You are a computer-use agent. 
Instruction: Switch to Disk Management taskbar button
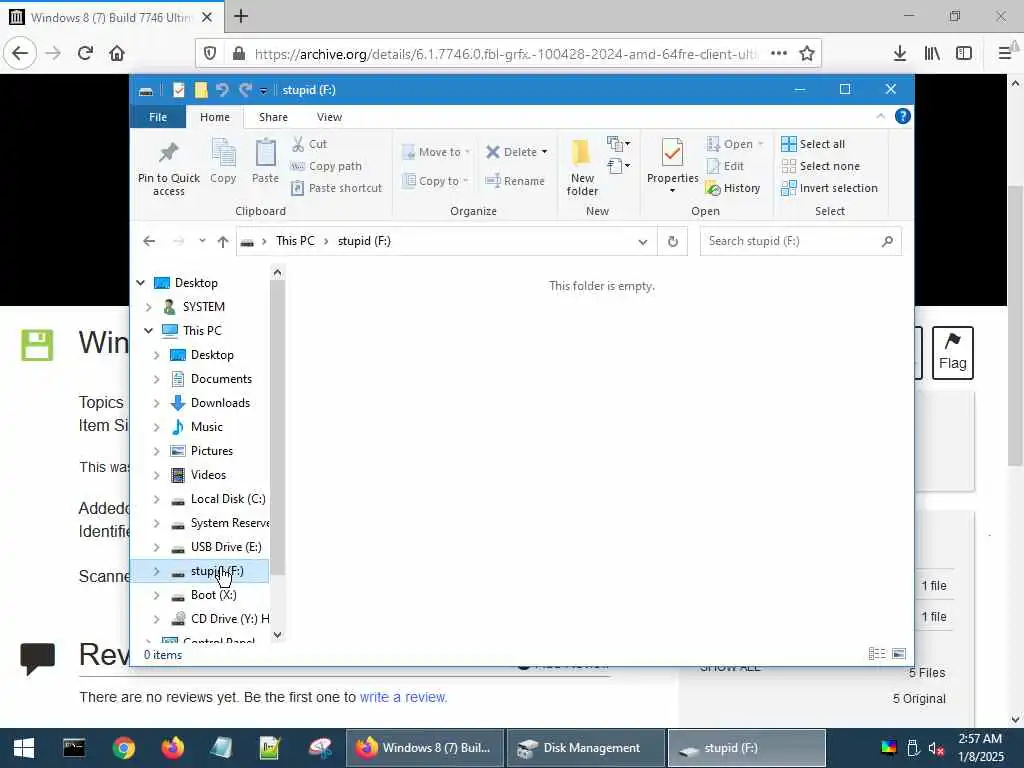[x=586, y=748]
